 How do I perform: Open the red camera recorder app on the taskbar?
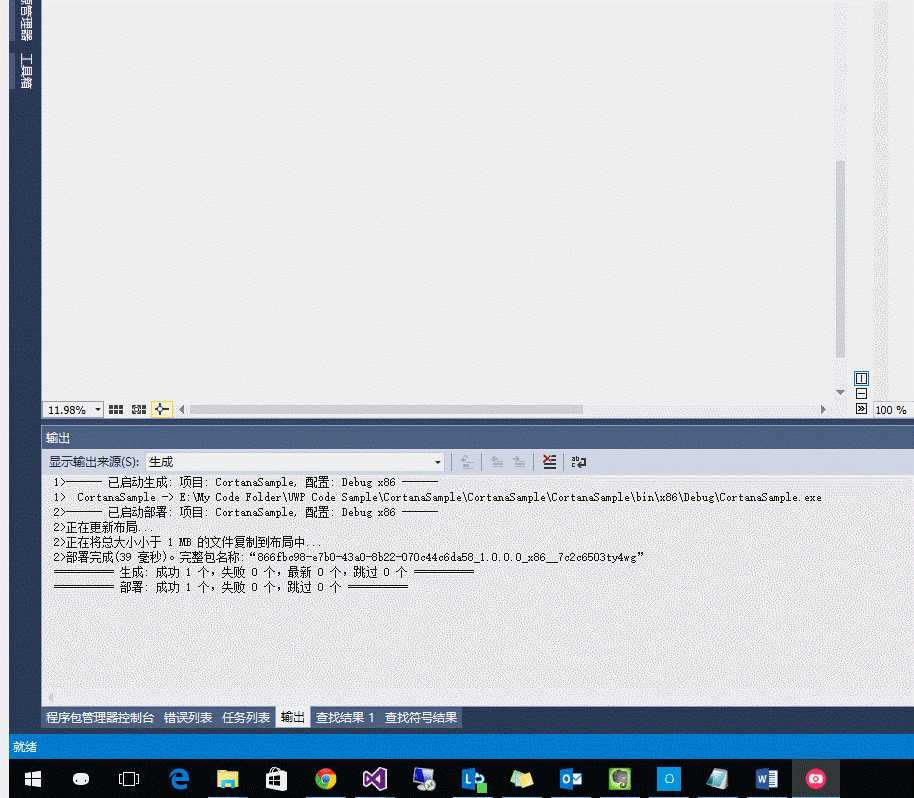pyautogui.click(x=815, y=779)
